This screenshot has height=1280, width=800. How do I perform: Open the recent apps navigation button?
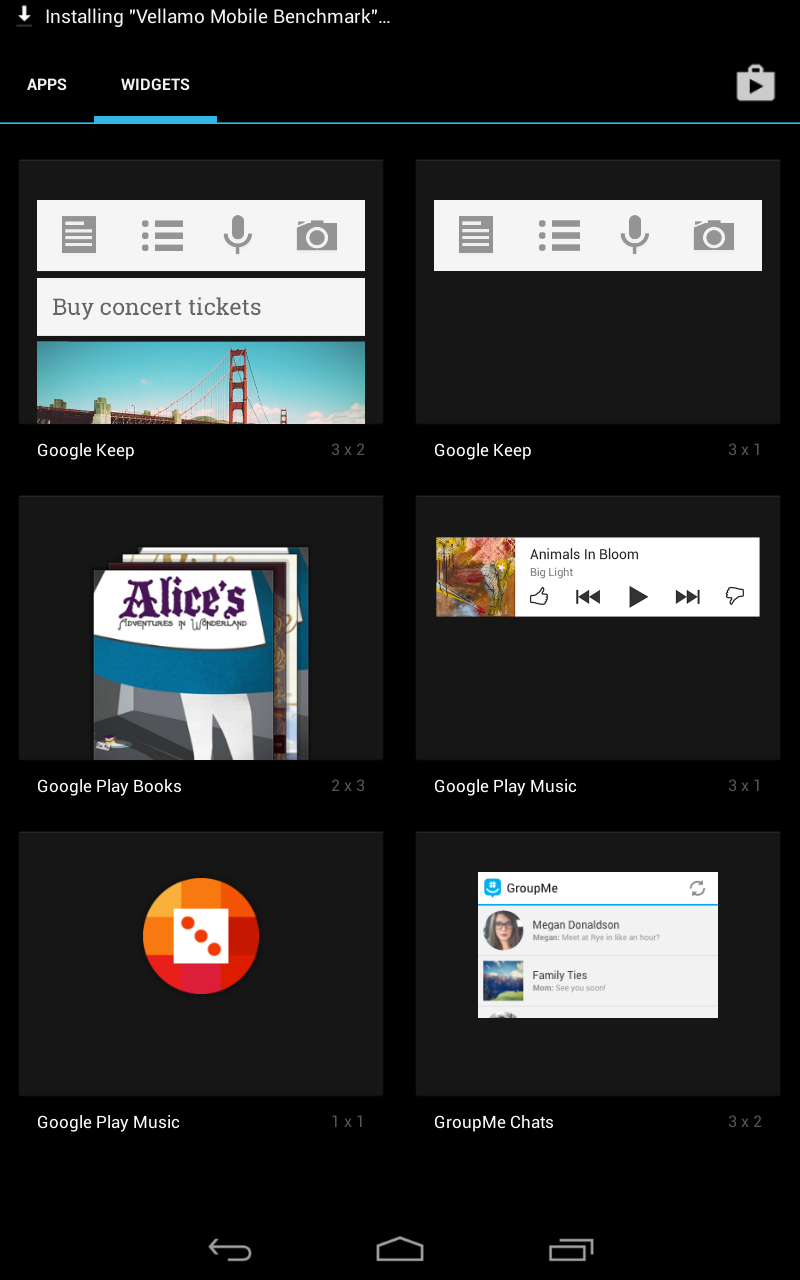point(571,1249)
